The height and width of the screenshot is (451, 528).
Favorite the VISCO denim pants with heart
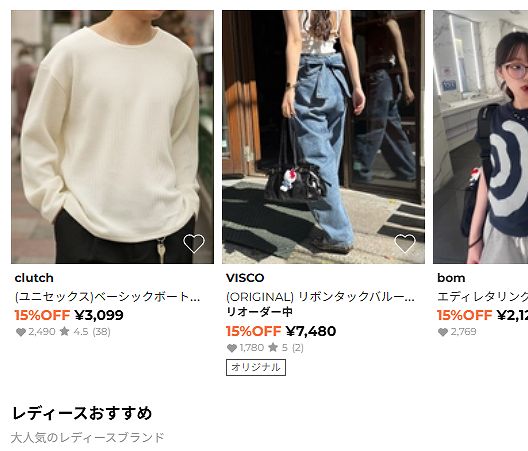405,244
